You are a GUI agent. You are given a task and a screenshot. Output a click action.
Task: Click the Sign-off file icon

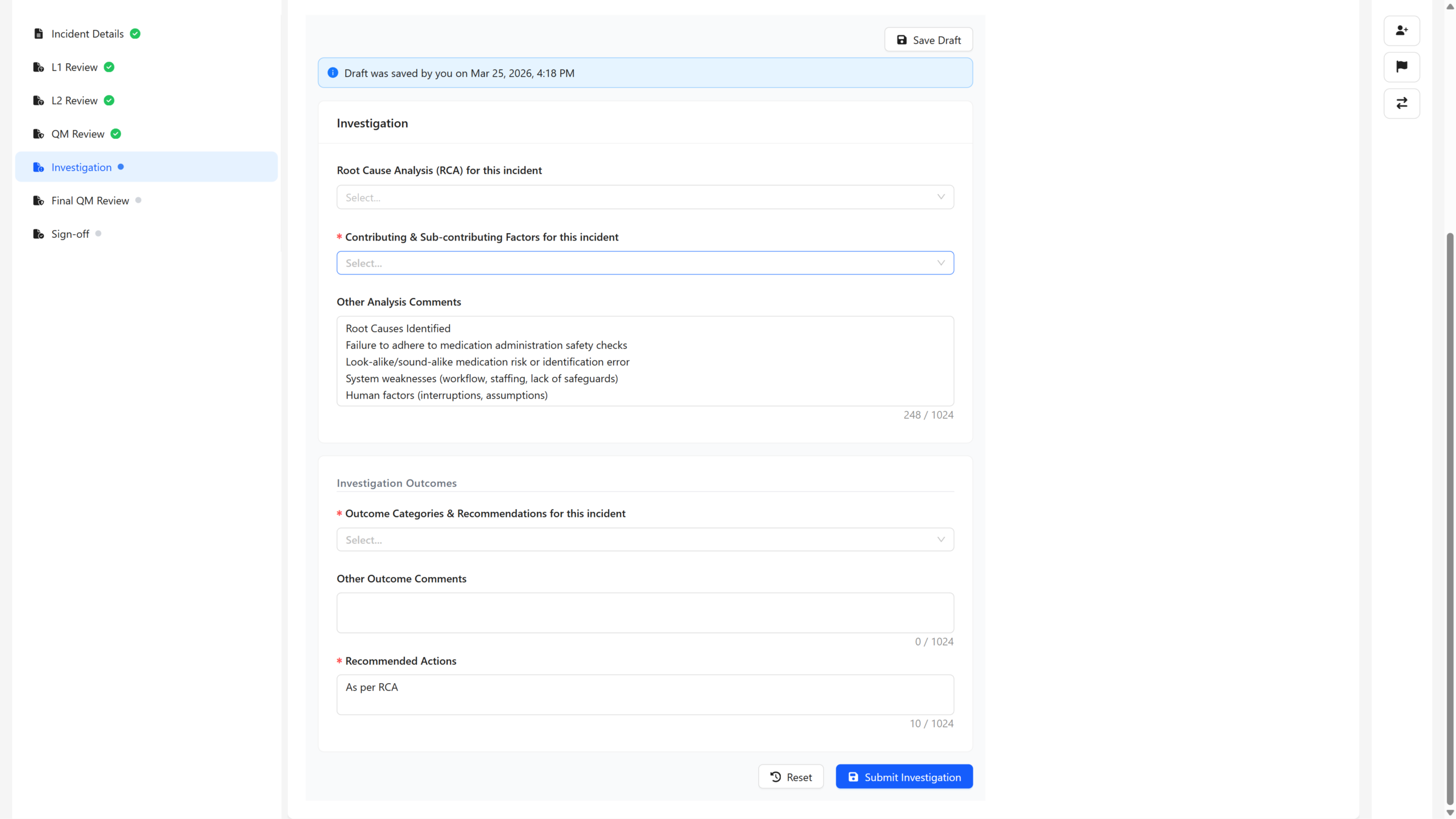coord(38,234)
